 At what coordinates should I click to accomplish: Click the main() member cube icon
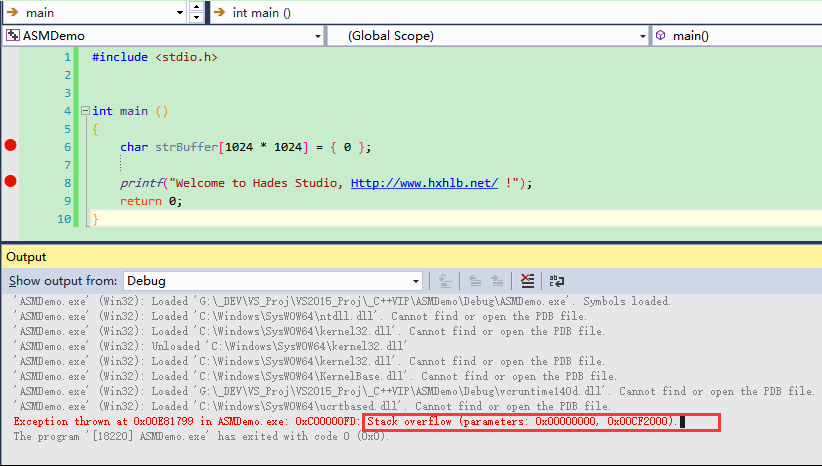click(x=661, y=36)
